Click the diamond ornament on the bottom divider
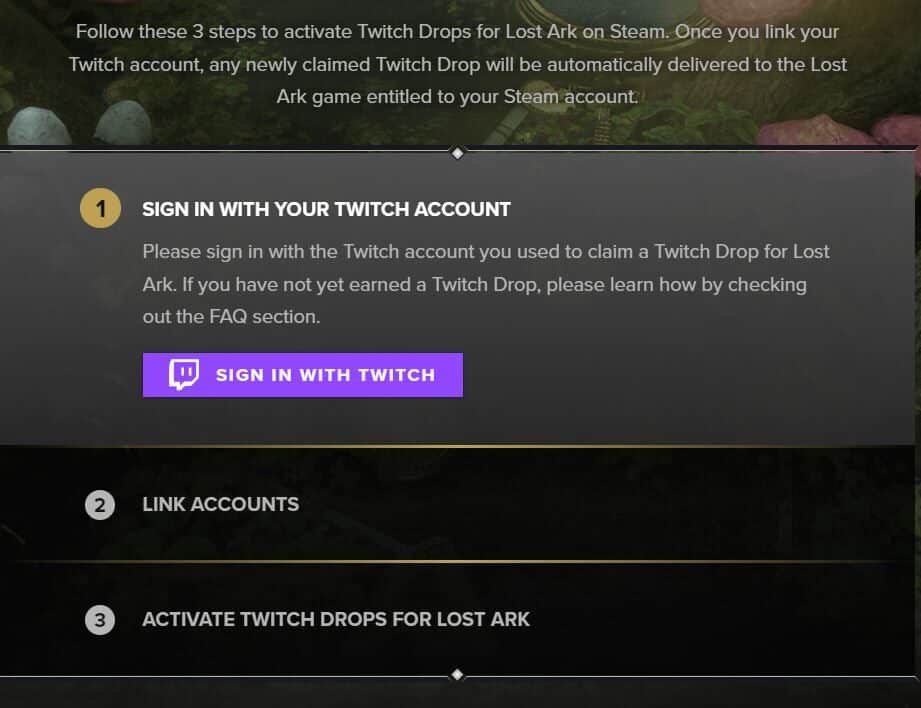921x708 pixels. tap(457, 675)
